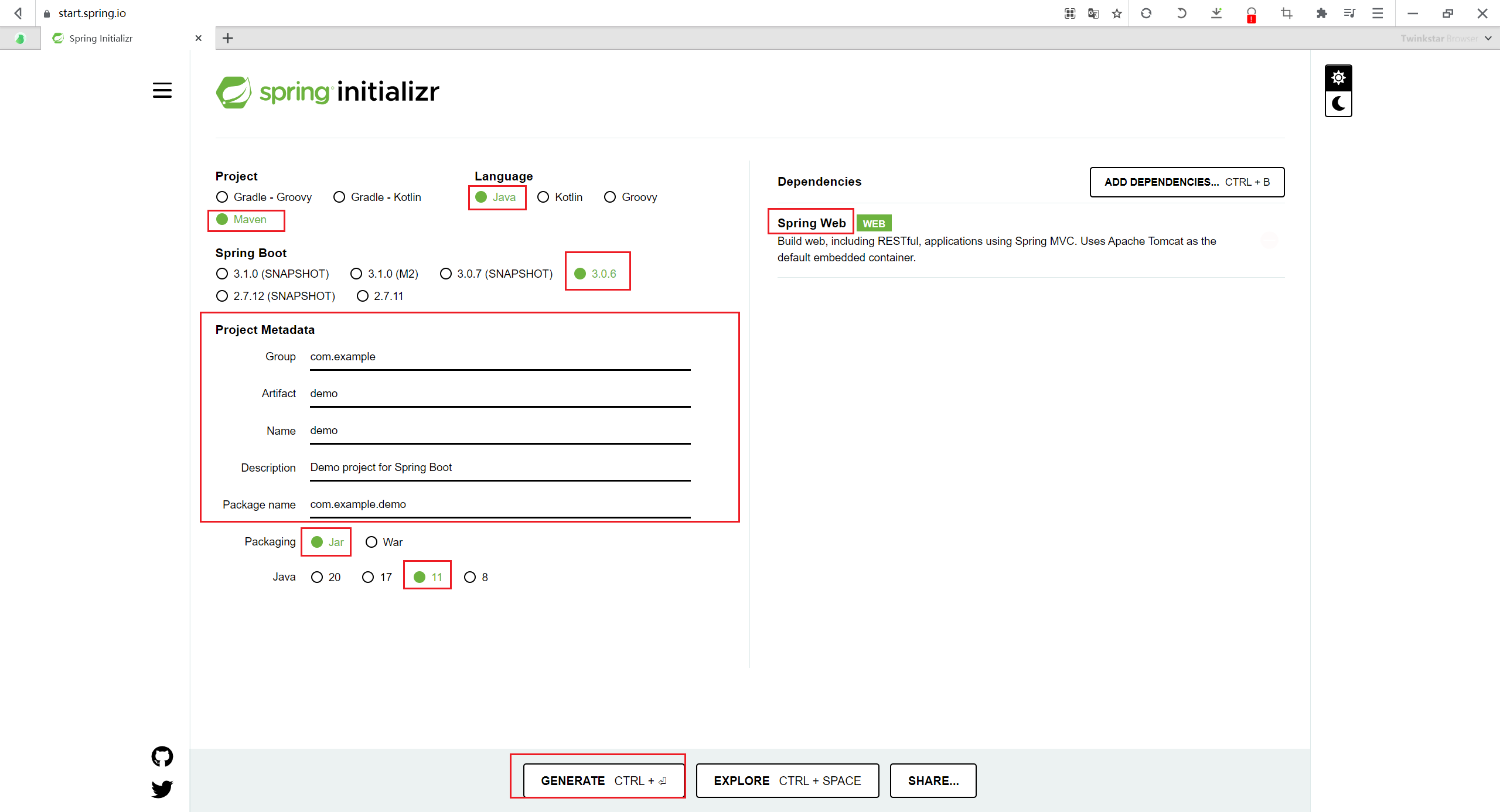Click the browser extensions puzzle icon
The height and width of the screenshot is (812, 1500).
[x=1321, y=13]
